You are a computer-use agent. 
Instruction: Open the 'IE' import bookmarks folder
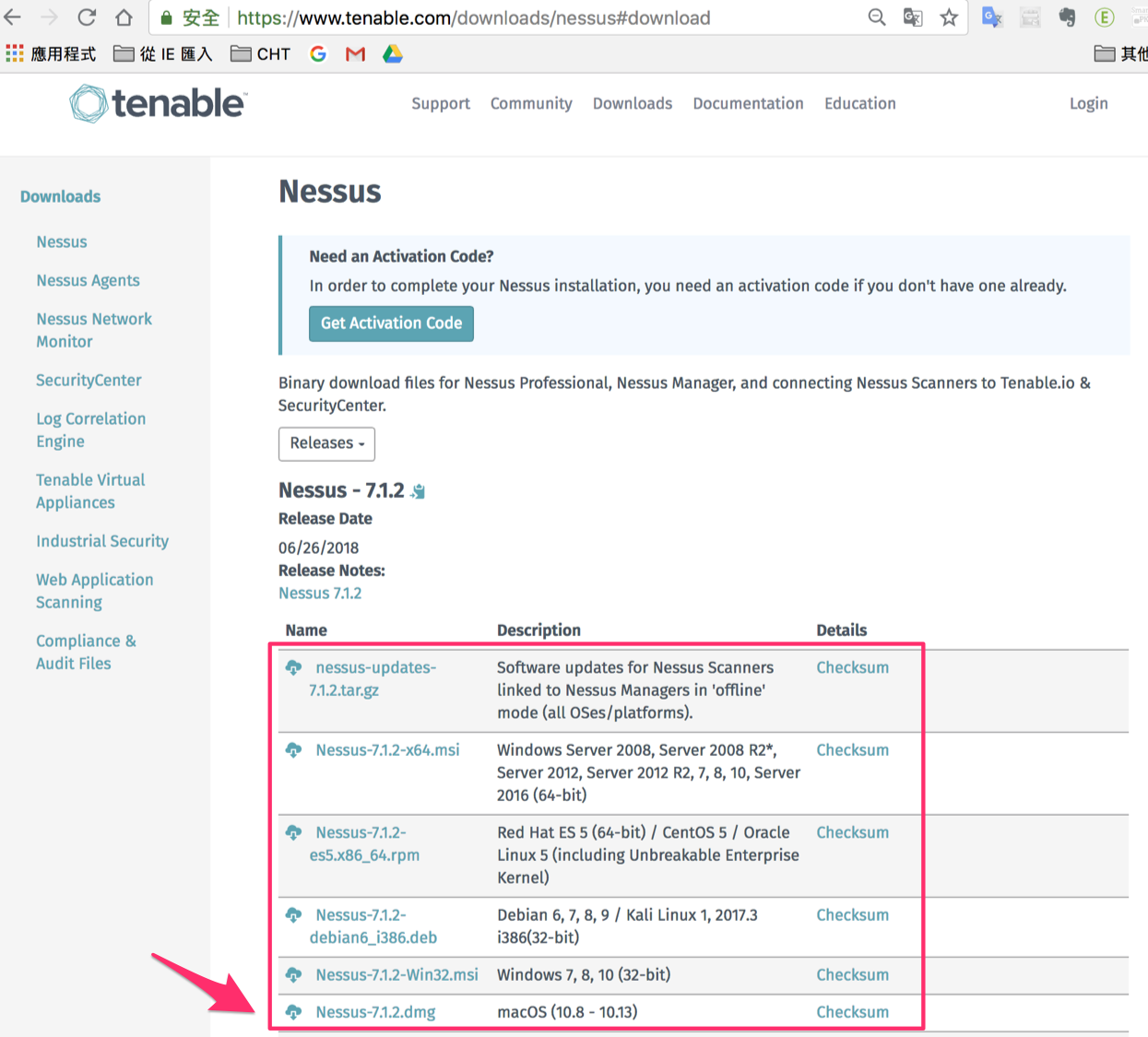point(163,54)
